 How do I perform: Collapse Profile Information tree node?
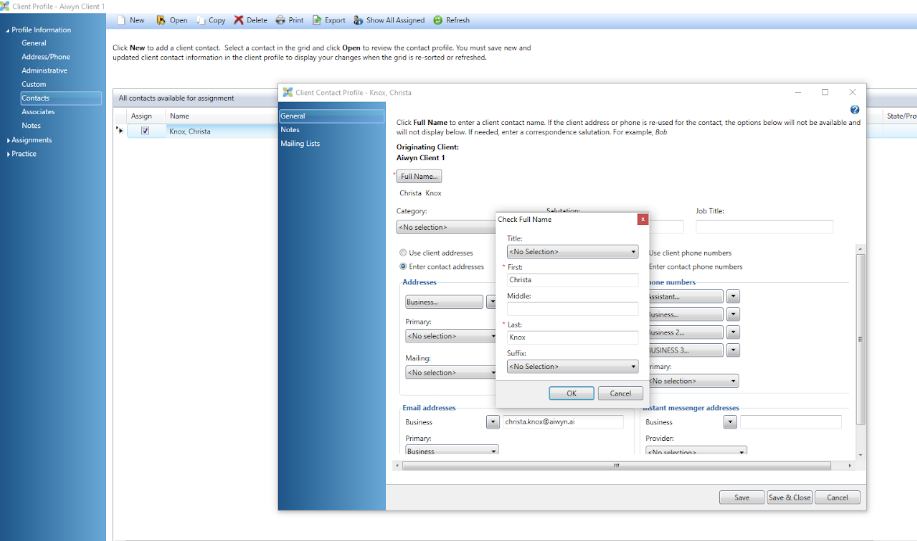click(8, 30)
